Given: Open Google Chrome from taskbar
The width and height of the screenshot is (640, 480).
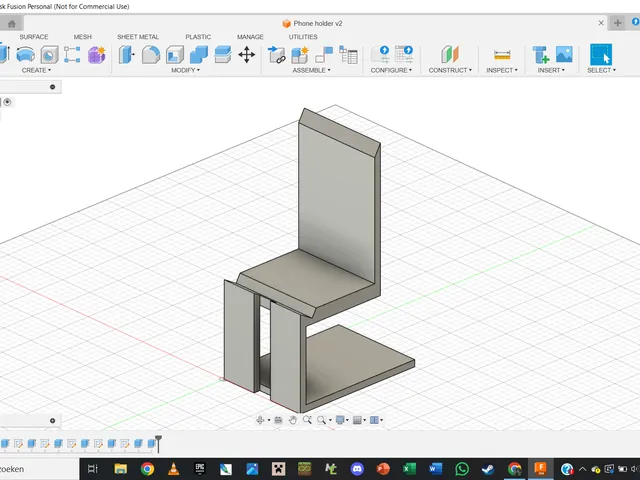Looking at the screenshot, I should tap(147, 469).
